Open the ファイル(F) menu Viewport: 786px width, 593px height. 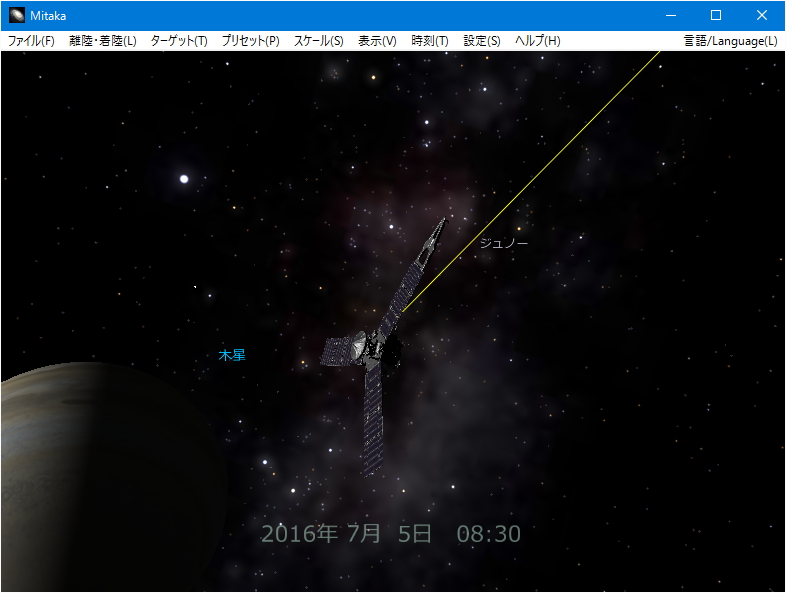[x=31, y=41]
